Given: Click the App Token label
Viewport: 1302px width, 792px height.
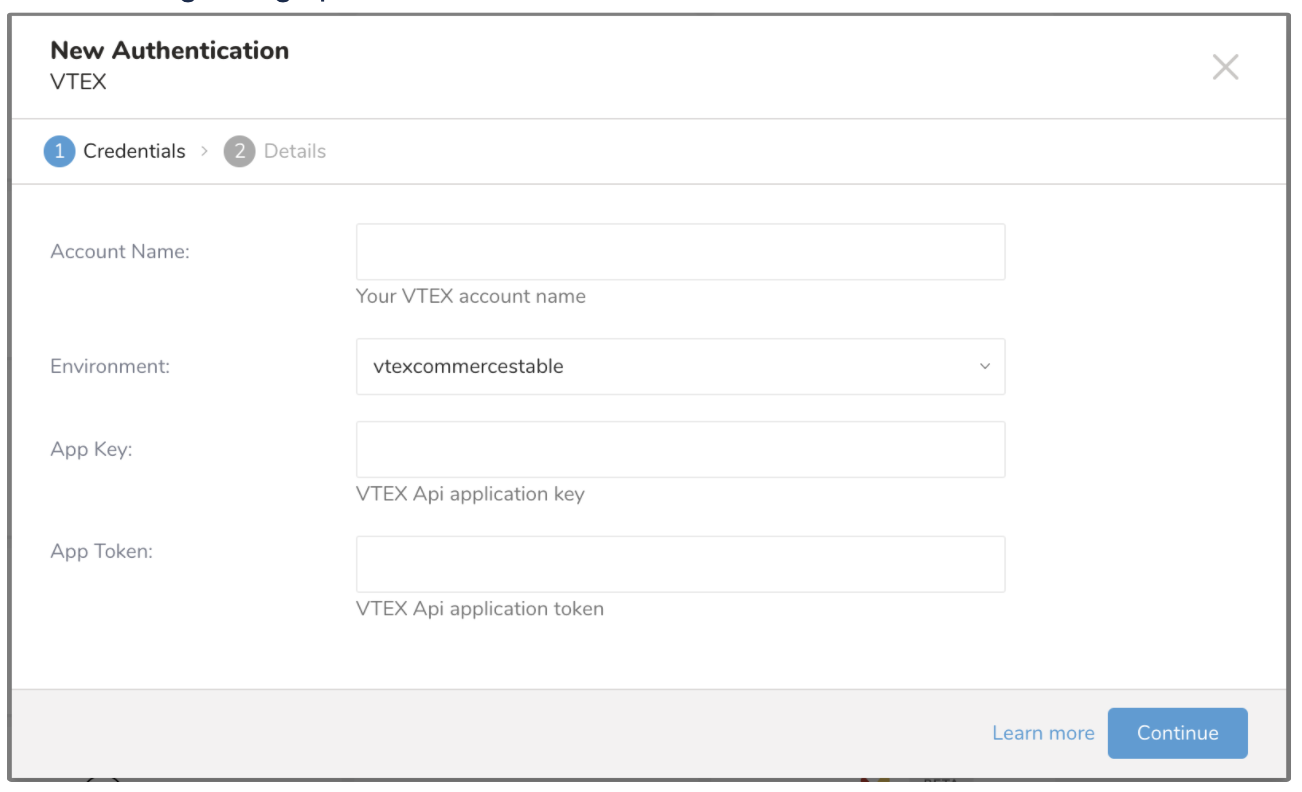Looking at the screenshot, I should 101,551.
